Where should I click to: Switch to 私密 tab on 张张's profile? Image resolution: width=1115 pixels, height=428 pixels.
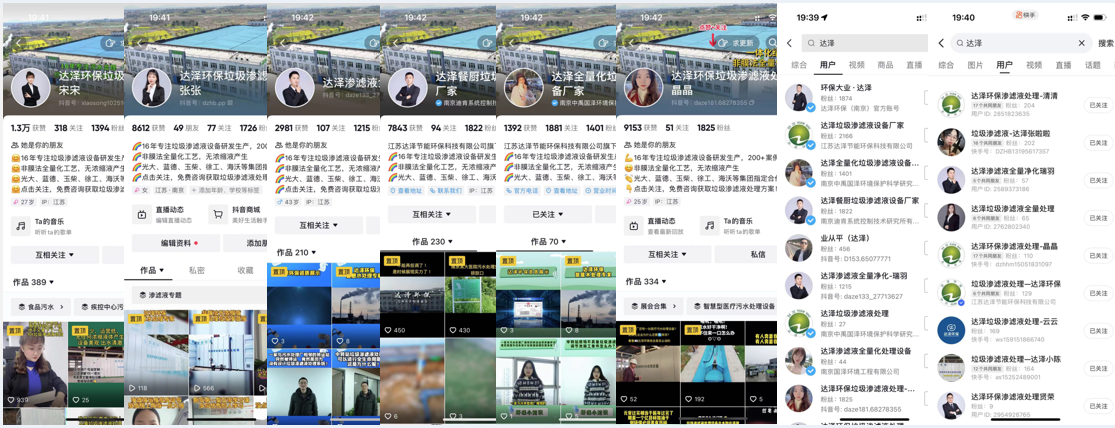pos(197,270)
